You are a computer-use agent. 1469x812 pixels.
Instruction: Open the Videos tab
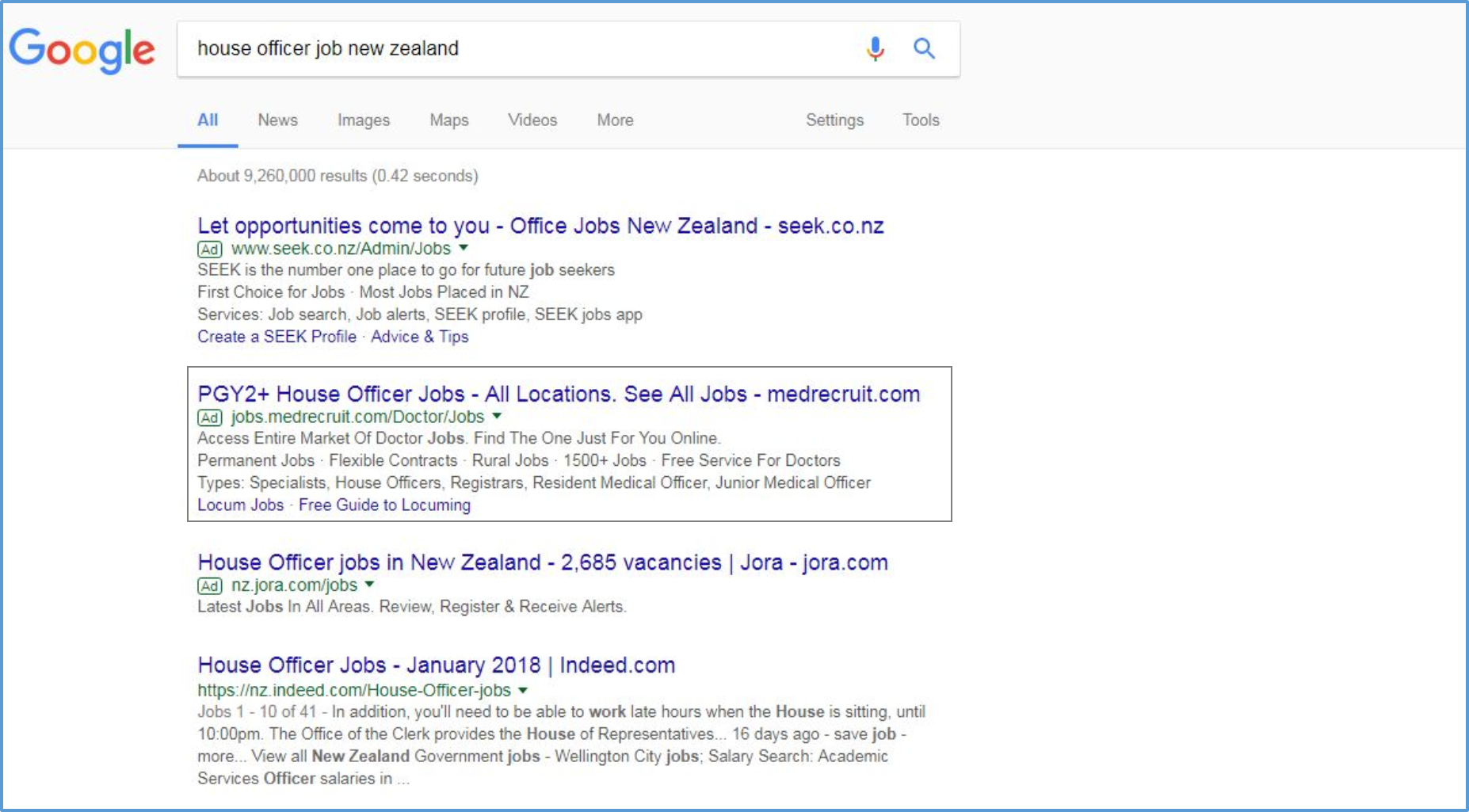tap(532, 120)
